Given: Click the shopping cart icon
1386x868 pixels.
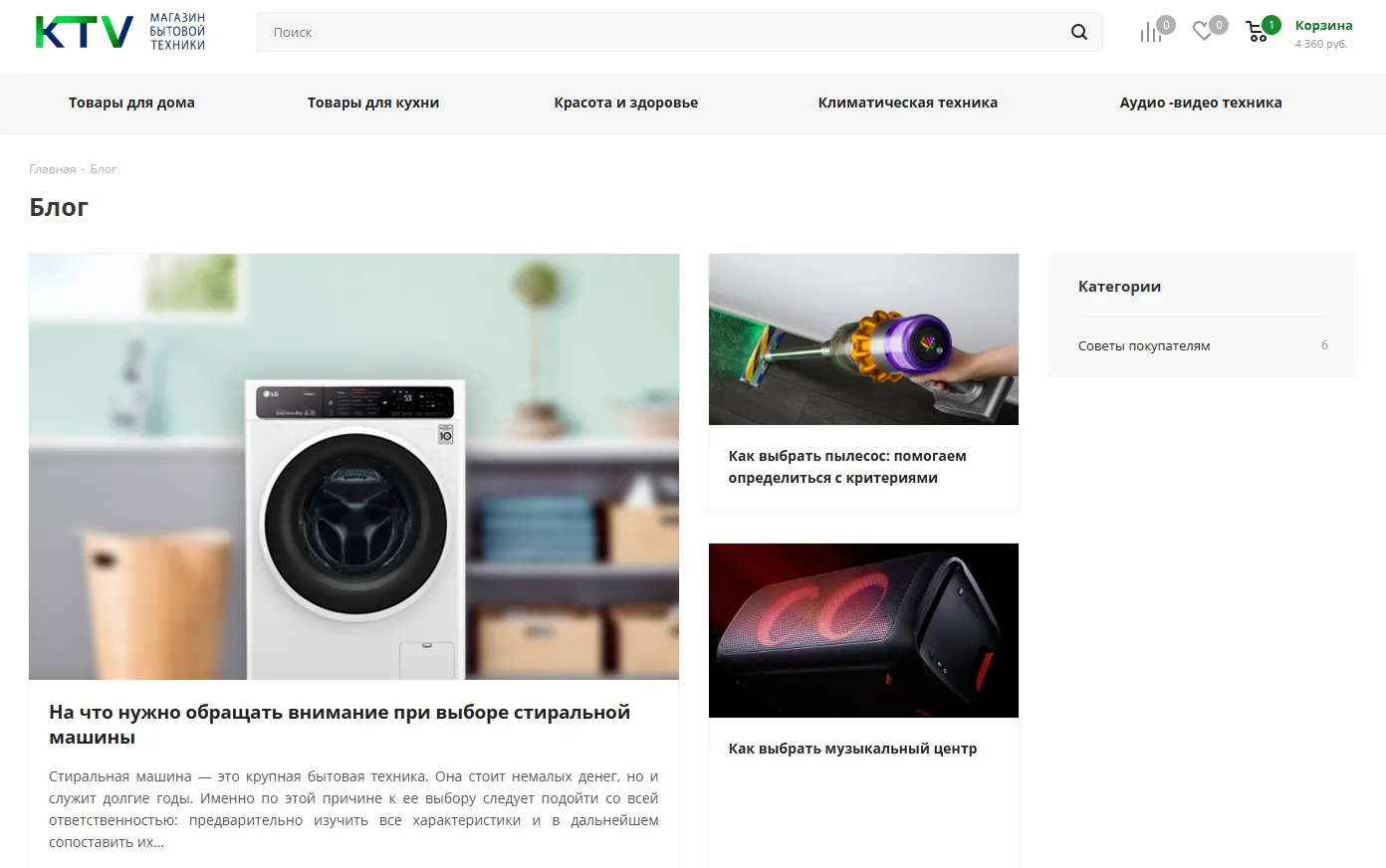Looking at the screenshot, I should pos(1258,32).
